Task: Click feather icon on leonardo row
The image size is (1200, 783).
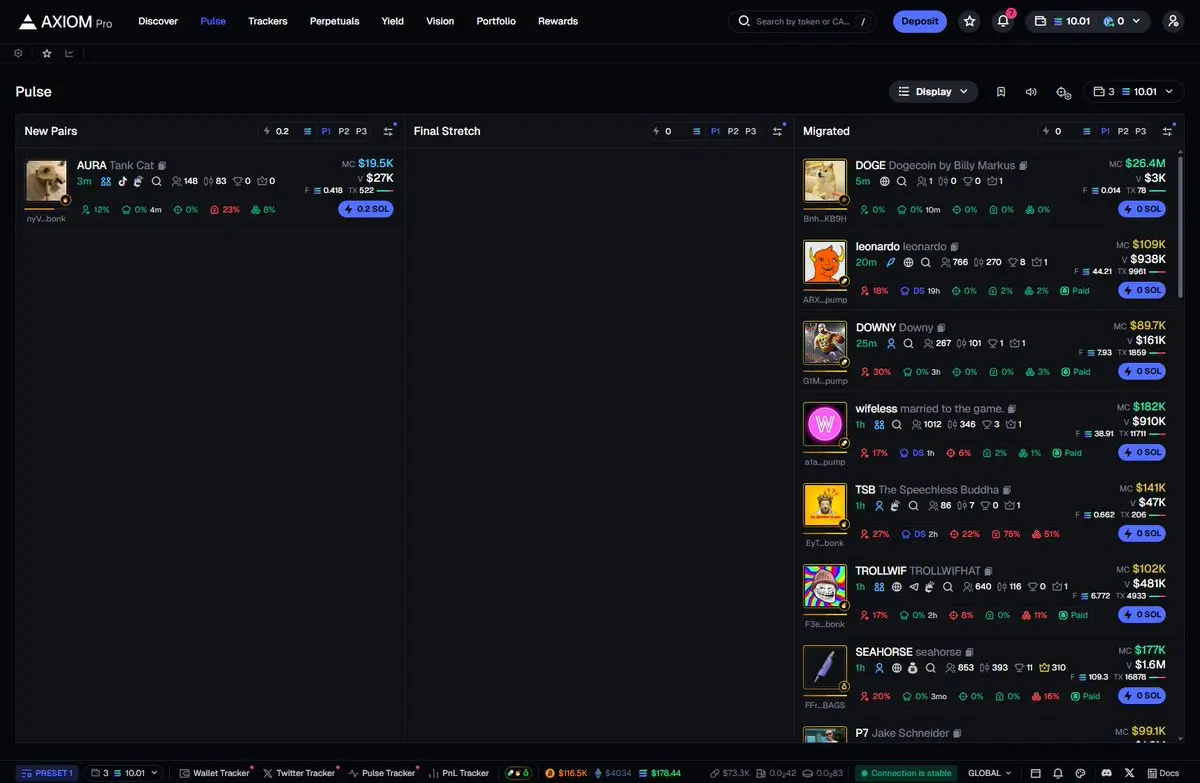Action: 891,262
